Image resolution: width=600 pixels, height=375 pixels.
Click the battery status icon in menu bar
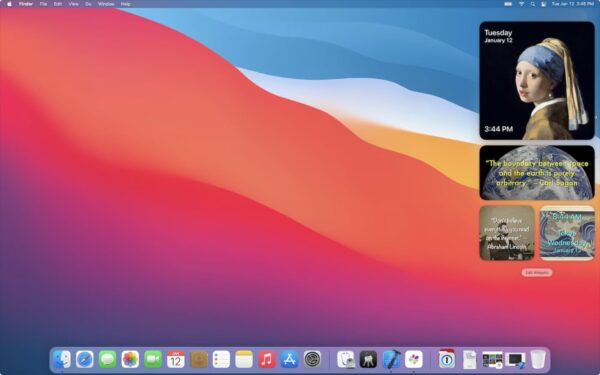click(508, 4)
